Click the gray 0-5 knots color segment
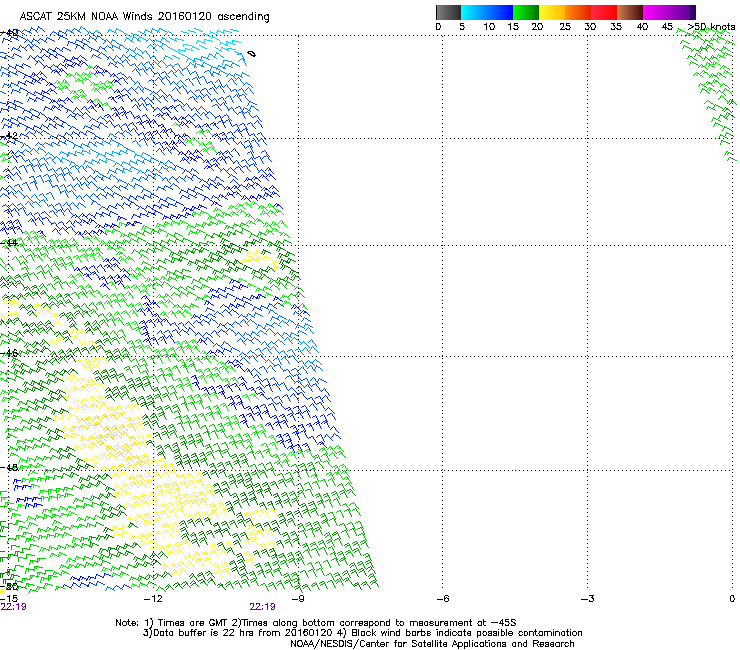The height and width of the screenshot is (650, 740). [448, 12]
